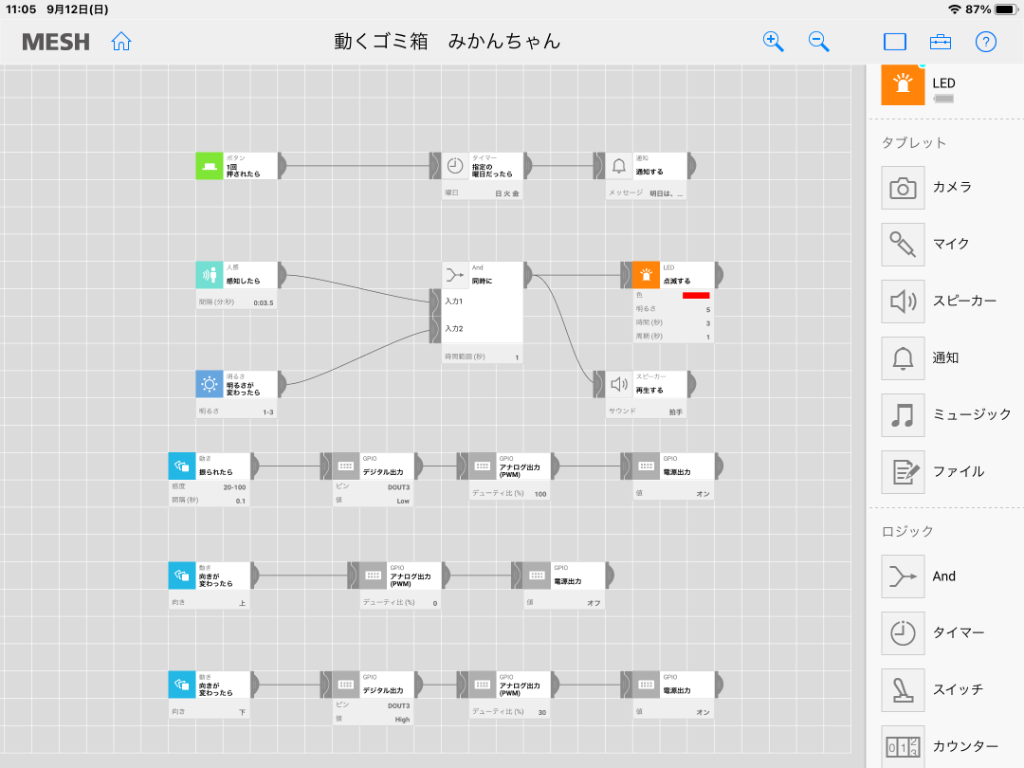
Task: Zoom in on the canvas
Action: [773, 42]
